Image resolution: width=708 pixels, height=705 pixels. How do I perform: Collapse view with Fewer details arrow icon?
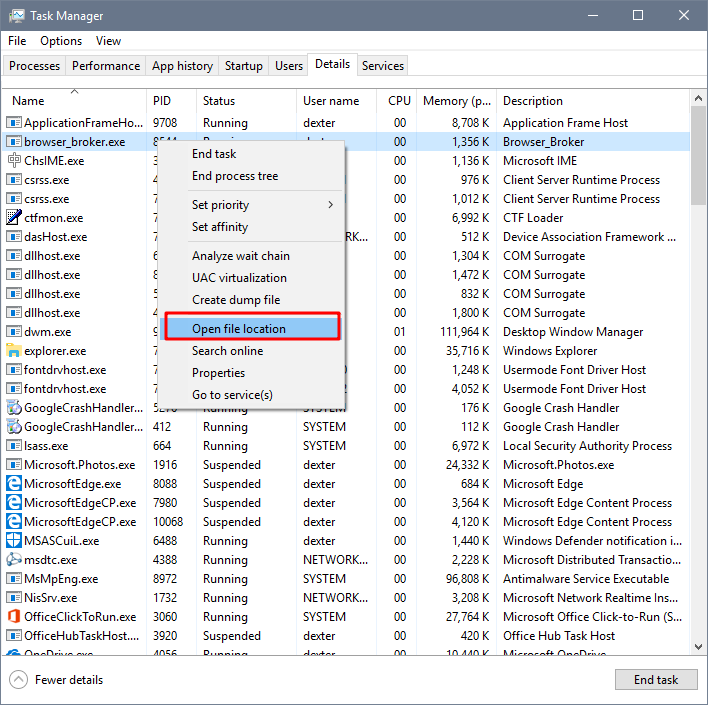(18, 680)
